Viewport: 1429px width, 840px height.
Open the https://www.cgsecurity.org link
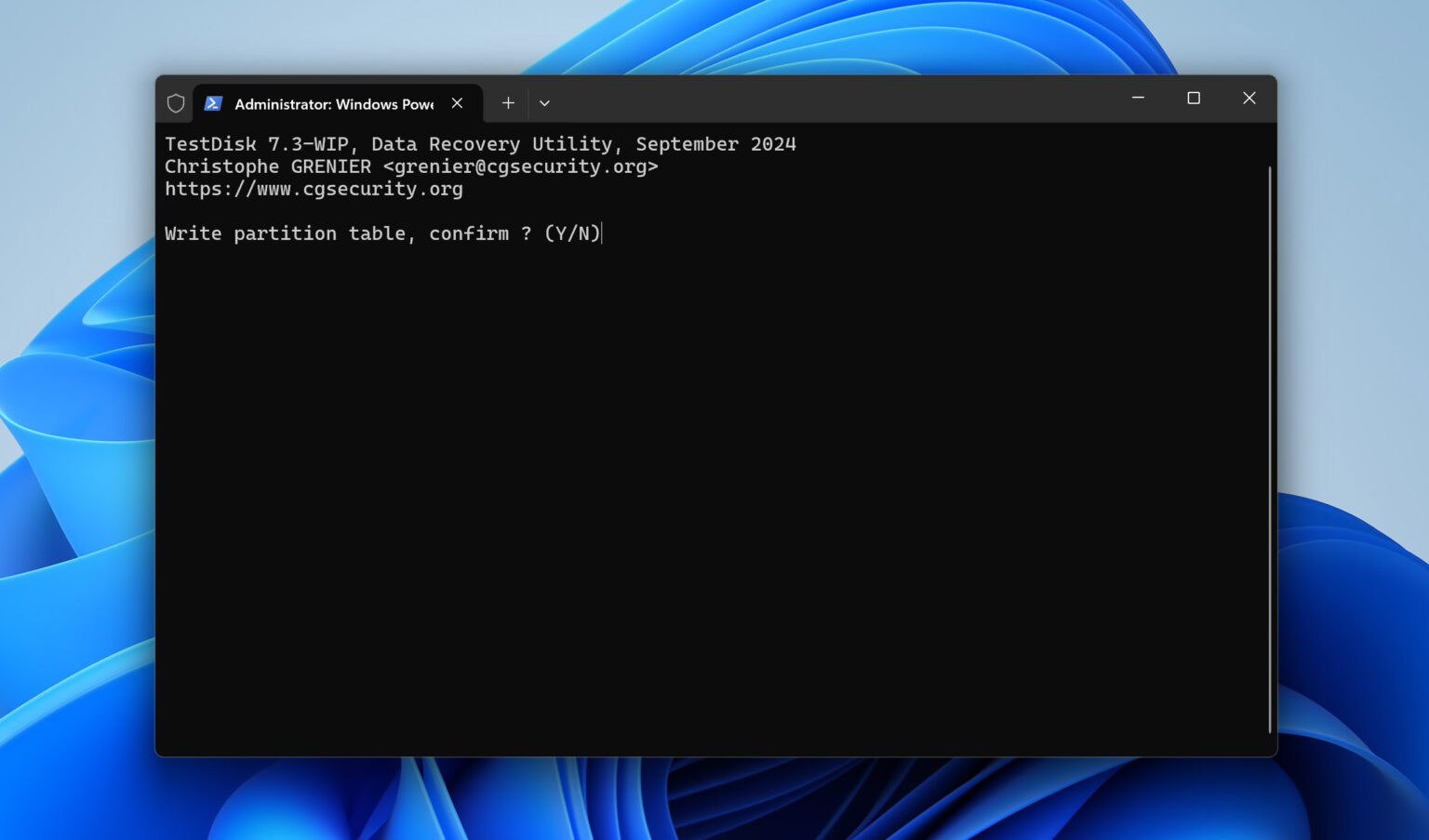314,189
